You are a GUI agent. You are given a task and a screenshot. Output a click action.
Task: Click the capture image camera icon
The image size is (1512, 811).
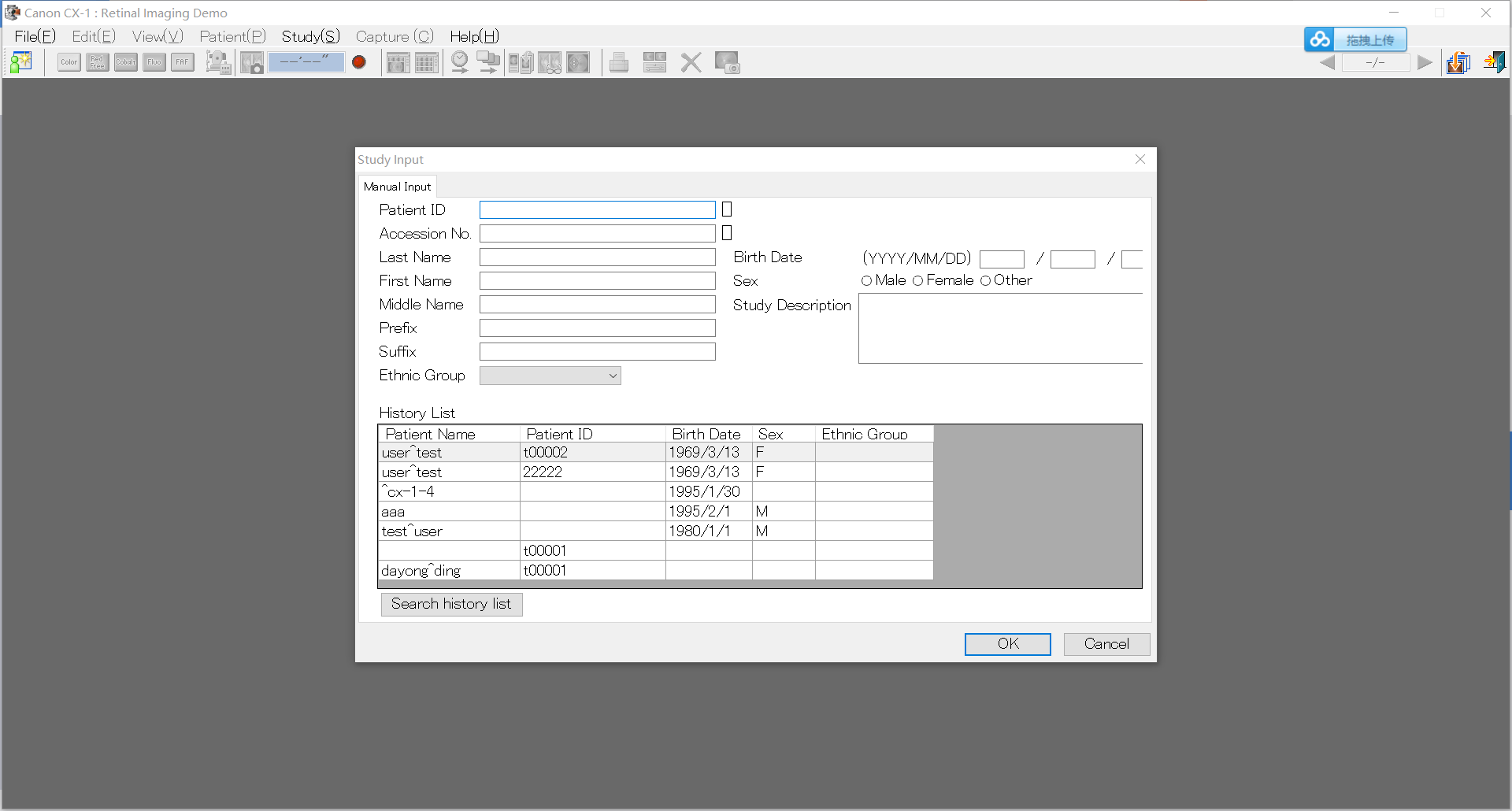coord(252,62)
